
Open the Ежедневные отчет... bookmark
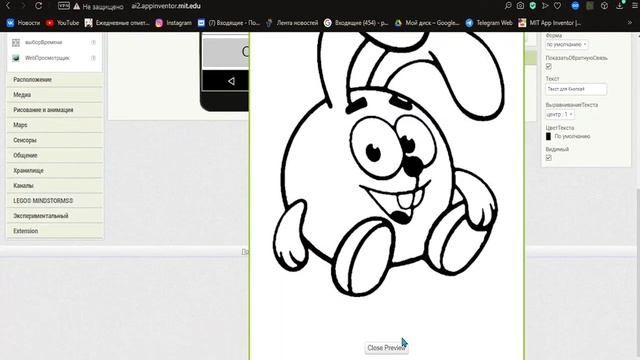point(117,23)
